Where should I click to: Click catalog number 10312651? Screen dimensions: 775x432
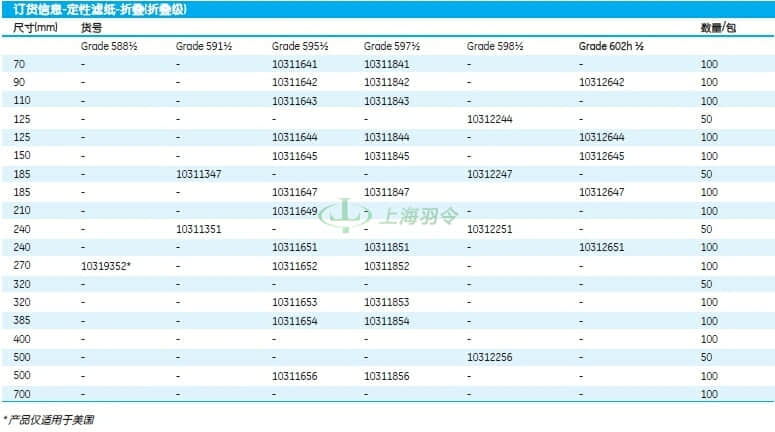click(x=601, y=247)
